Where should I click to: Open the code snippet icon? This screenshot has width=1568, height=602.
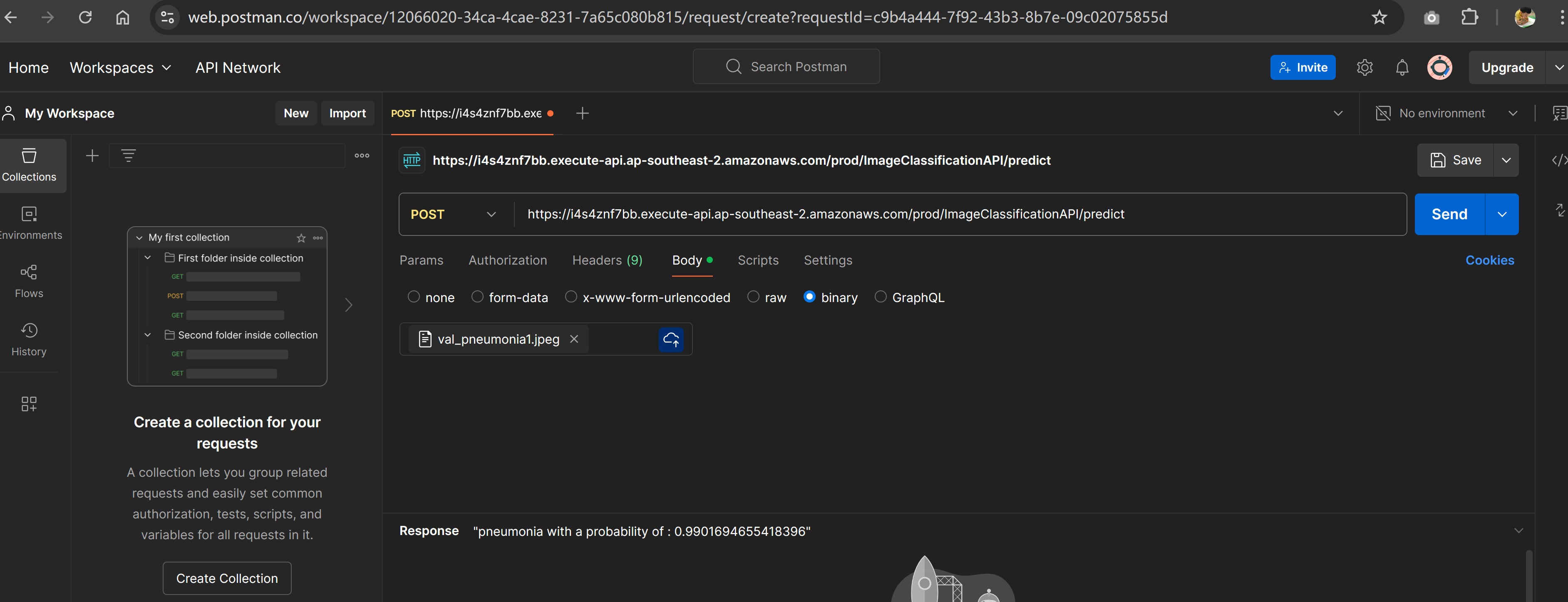1559,160
